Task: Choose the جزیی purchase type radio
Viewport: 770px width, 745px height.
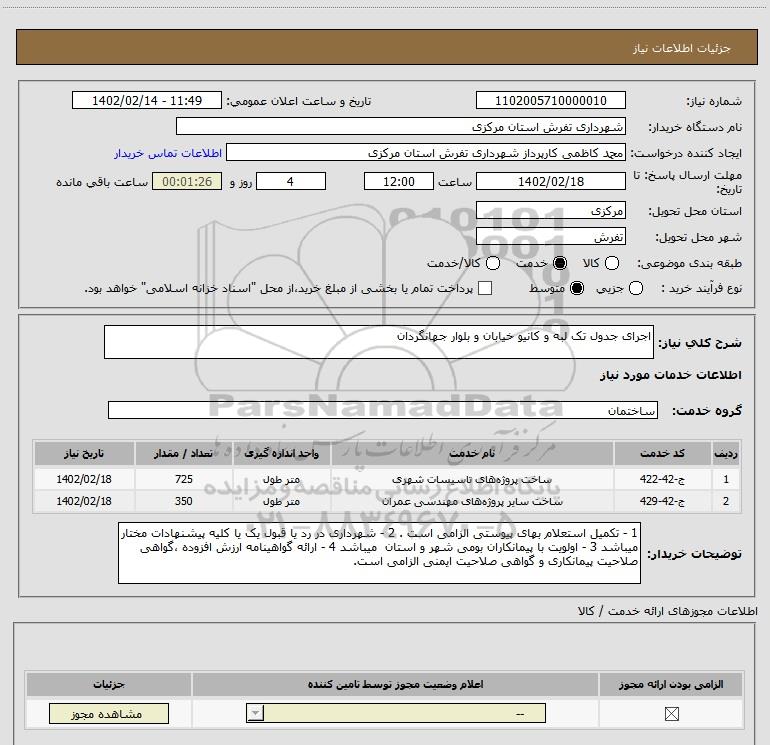Action: (x=635, y=288)
